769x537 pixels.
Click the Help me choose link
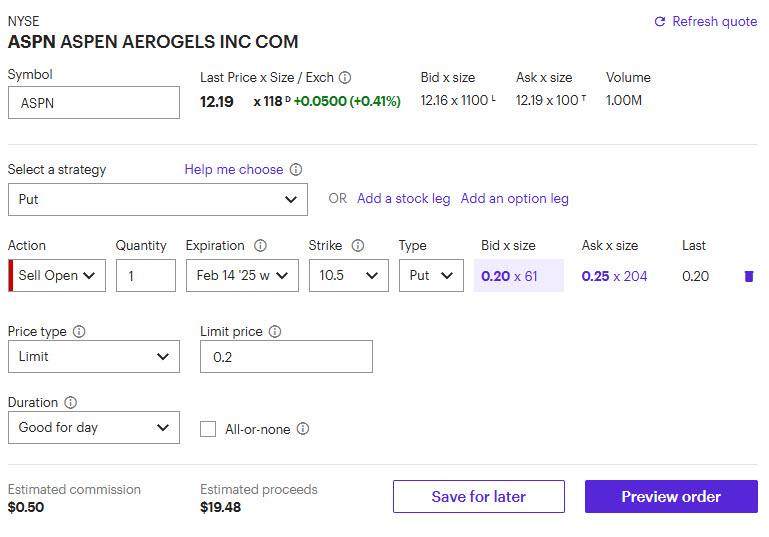tap(234, 170)
